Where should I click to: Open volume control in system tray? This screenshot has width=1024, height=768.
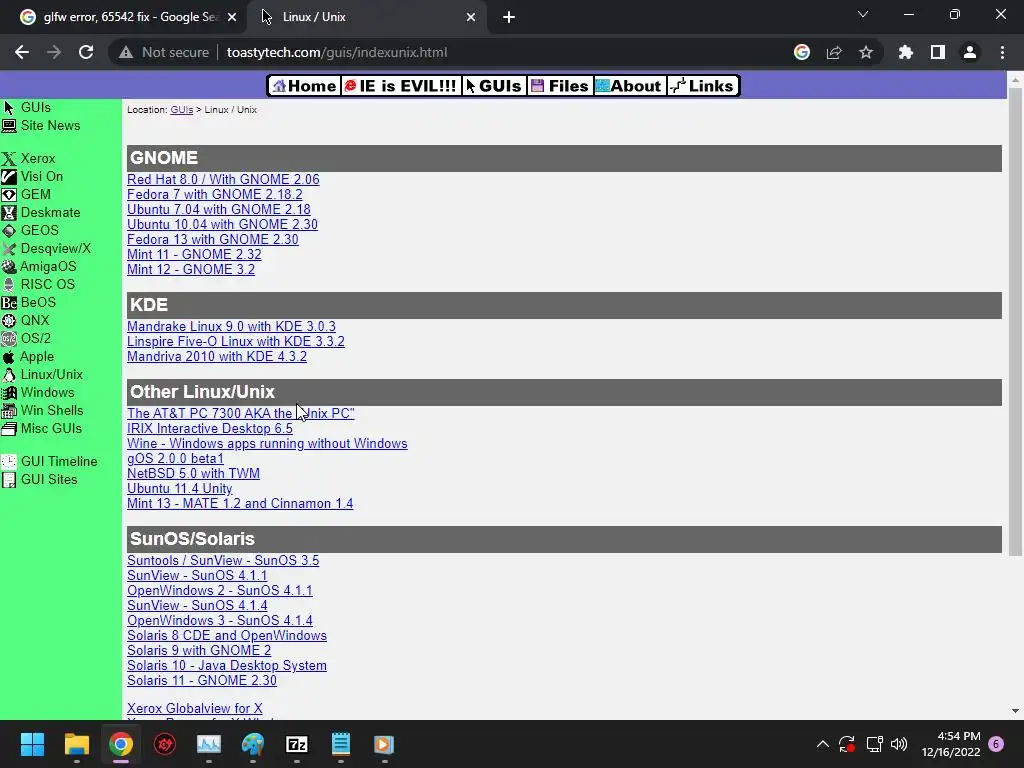tap(899, 744)
